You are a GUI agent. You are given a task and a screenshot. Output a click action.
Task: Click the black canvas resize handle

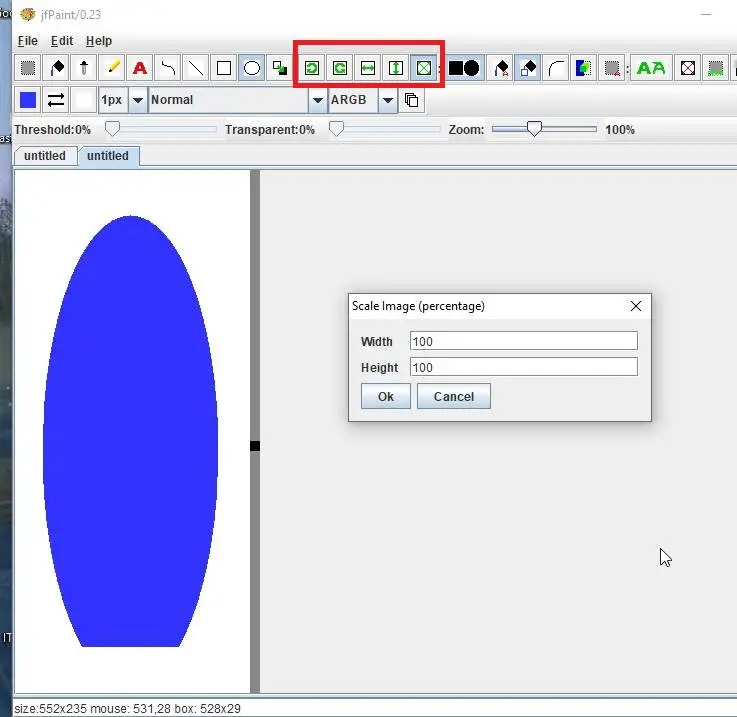coord(255,446)
